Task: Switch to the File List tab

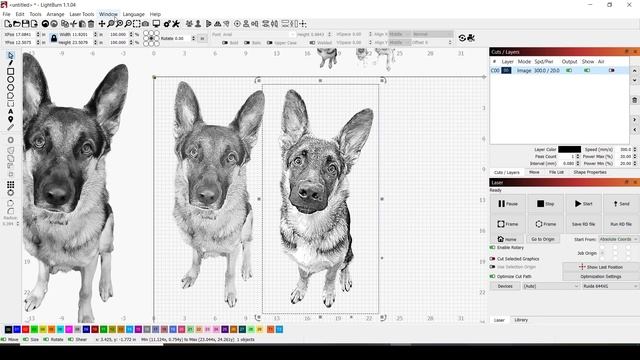Action: (556, 172)
